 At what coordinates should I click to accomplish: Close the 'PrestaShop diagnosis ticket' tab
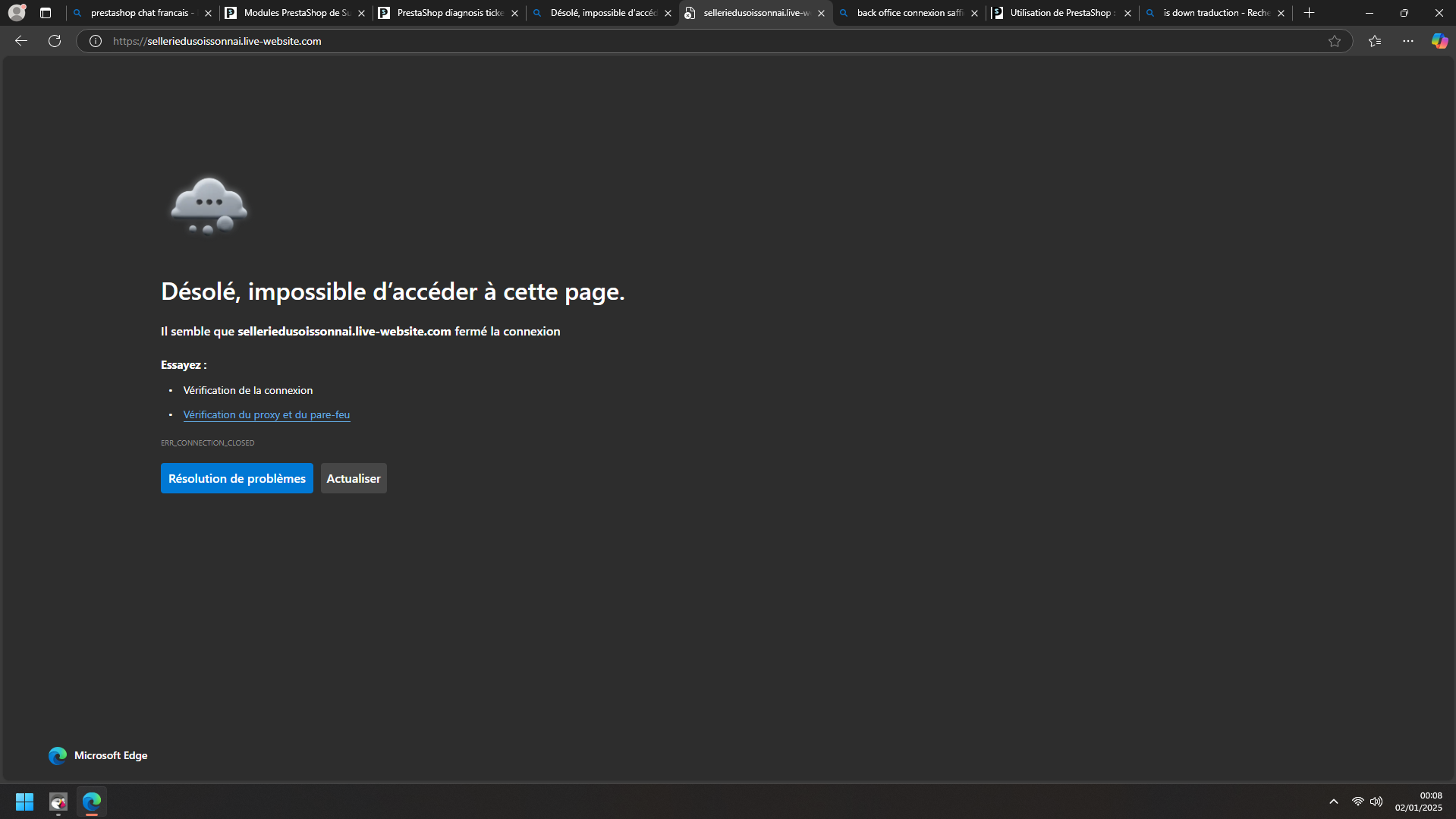(x=514, y=13)
